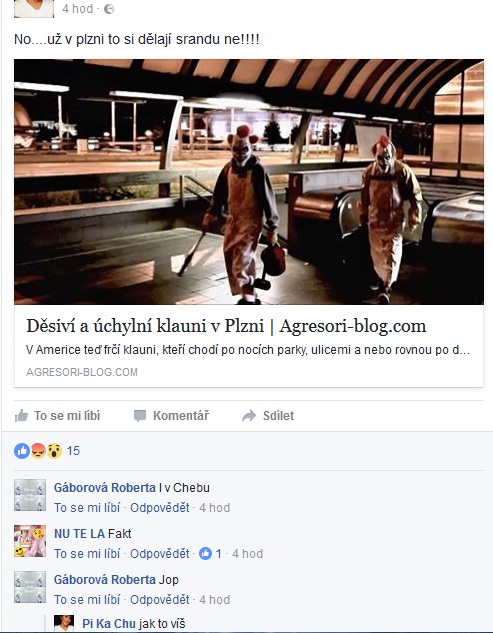The image size is (493, 633).
Task: Reply to NU TE LA's Fakt comment
Action: click(x=159, y=553)
